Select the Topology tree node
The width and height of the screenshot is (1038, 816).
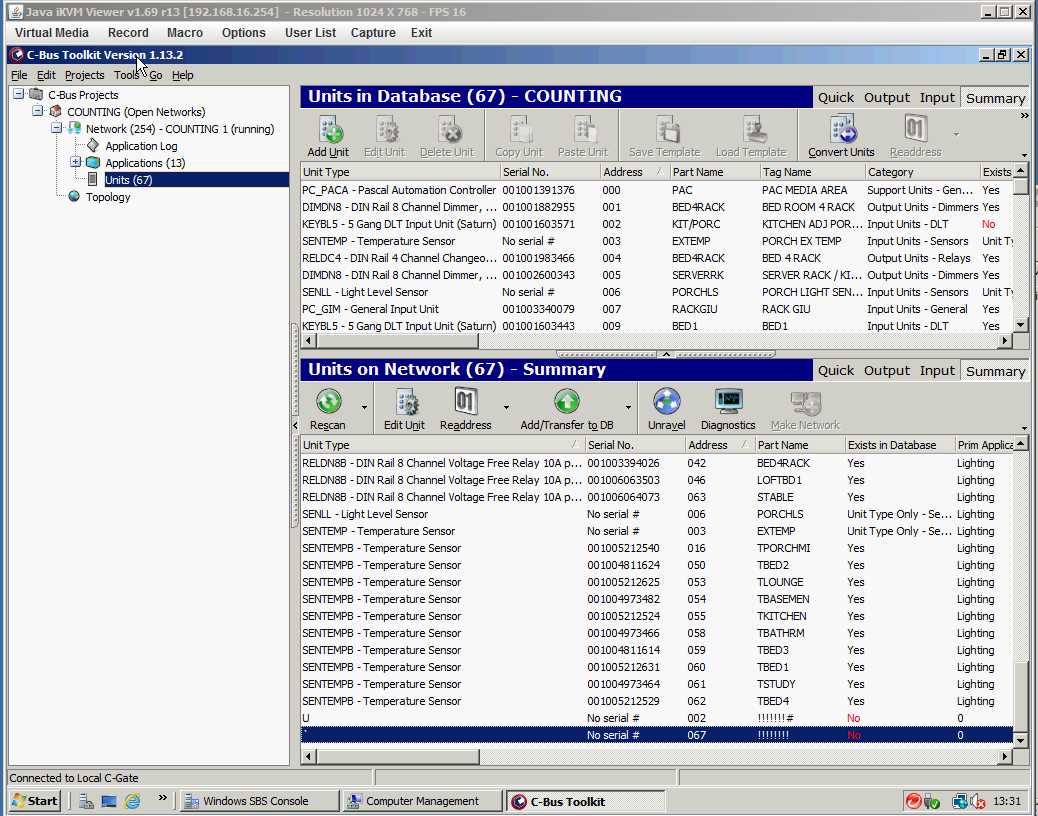[108, 197]
